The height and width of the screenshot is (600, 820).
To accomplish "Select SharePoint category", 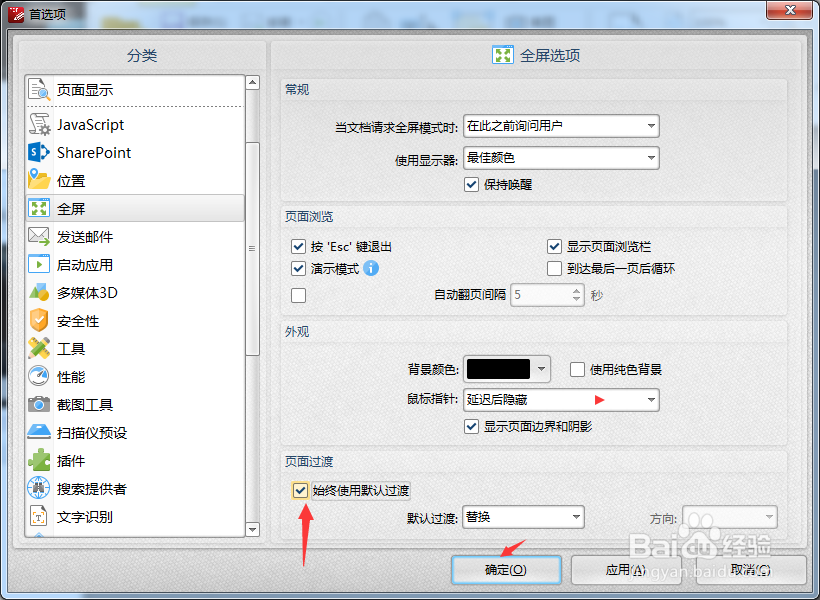I will [x=135, y=152].
